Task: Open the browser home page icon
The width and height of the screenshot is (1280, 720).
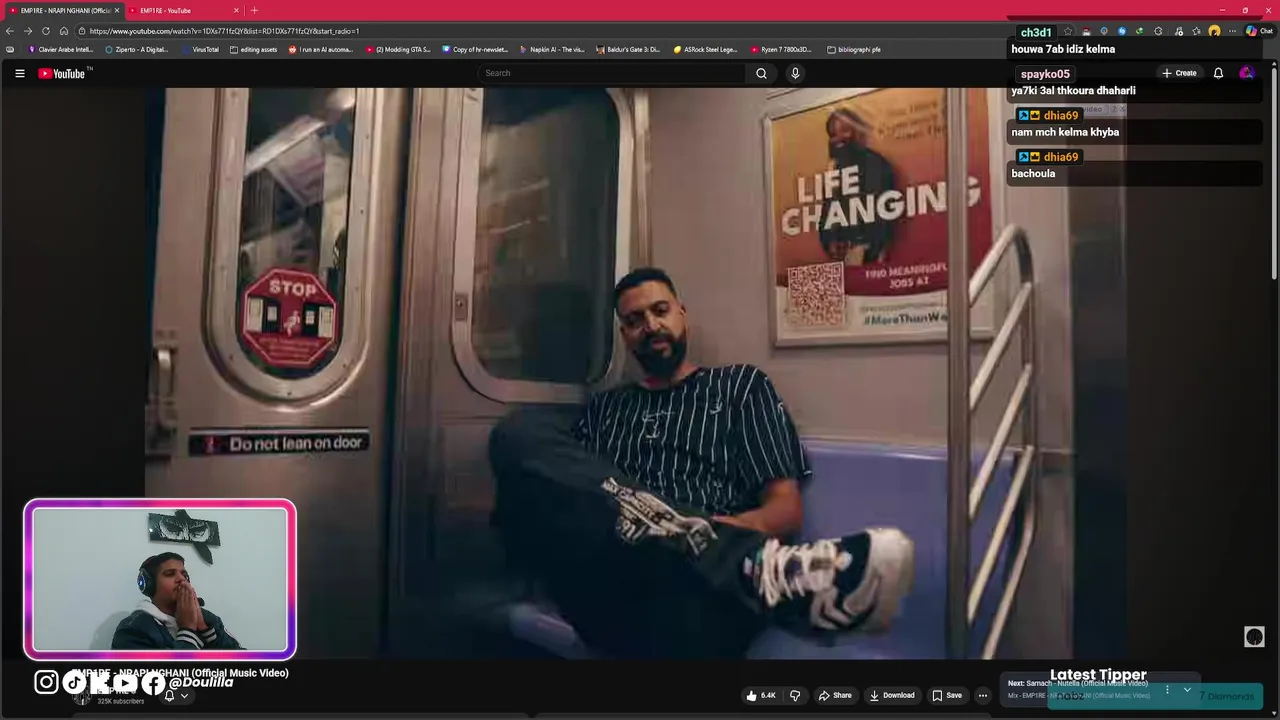Action: click(64, 31)
